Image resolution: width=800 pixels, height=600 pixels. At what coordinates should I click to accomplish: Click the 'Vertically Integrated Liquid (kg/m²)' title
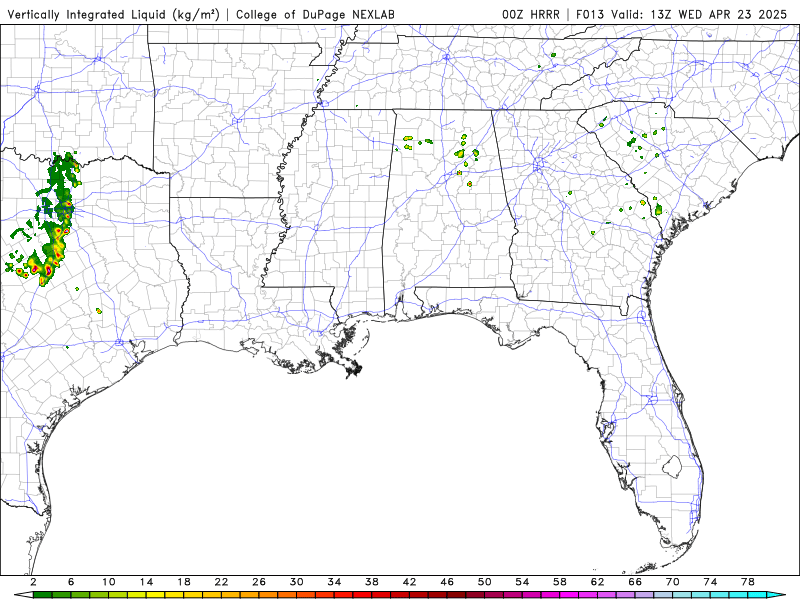click(114, 14)
